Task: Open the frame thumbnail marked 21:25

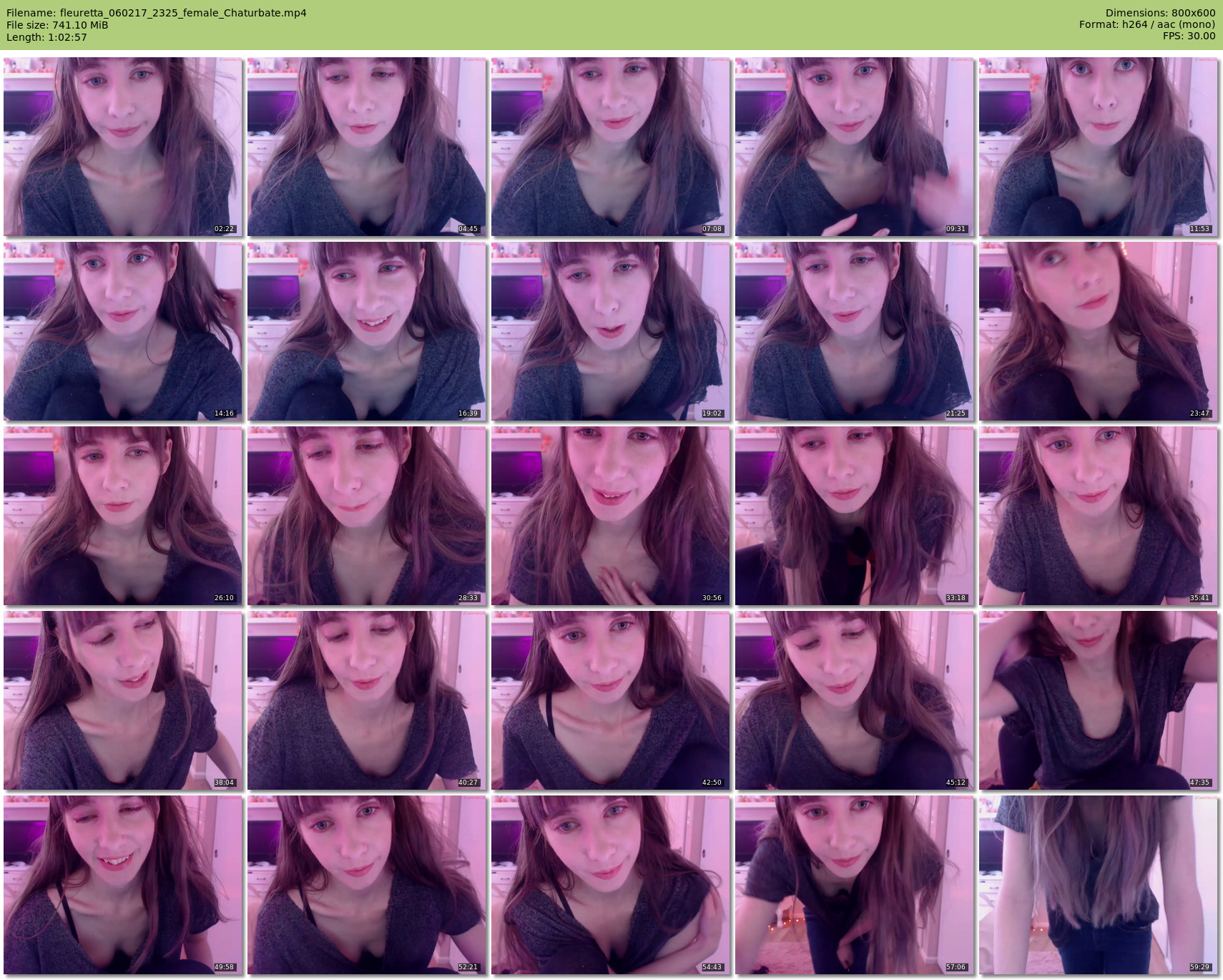Action: (854, 331)
